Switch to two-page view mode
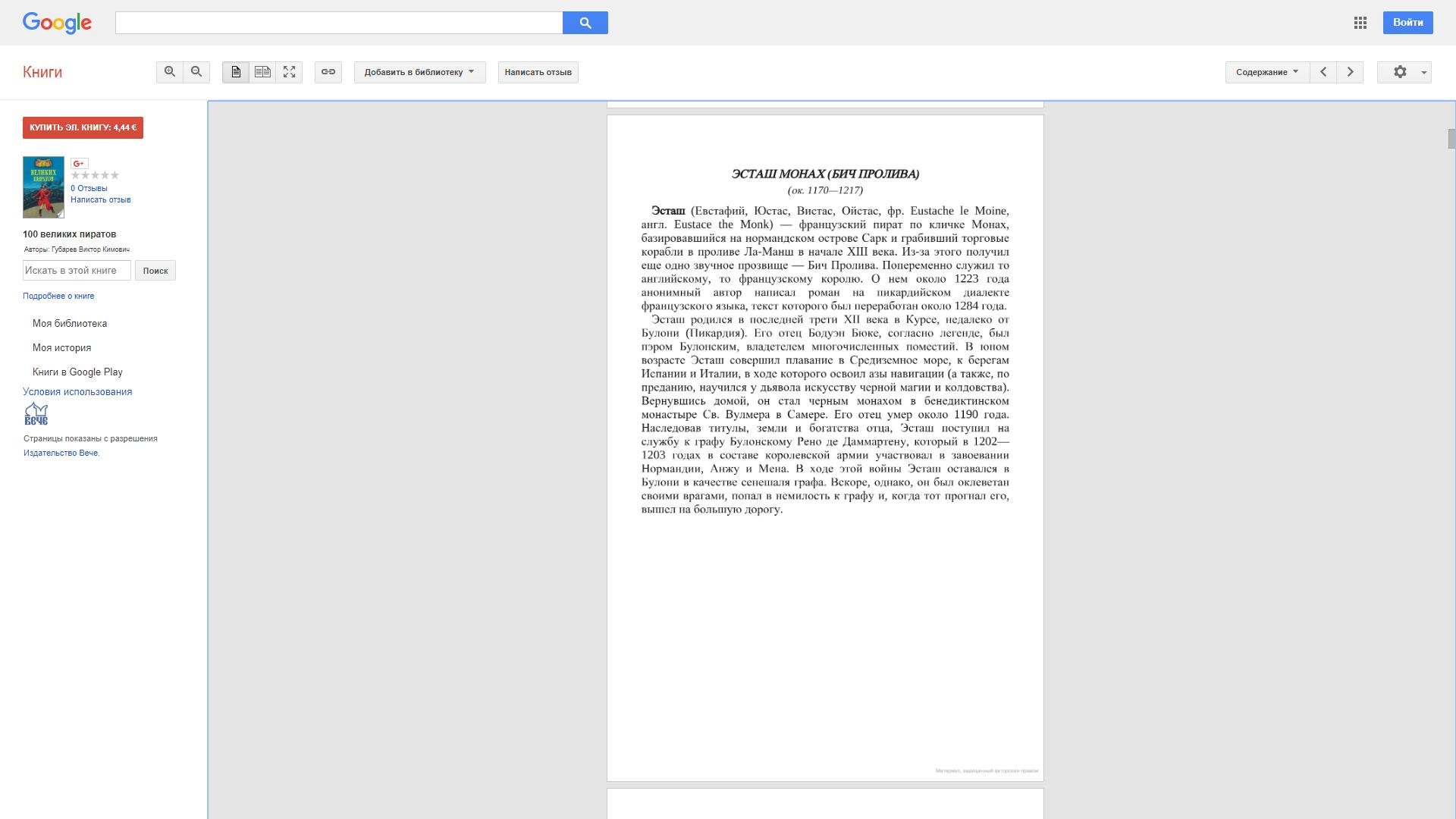 262,72
